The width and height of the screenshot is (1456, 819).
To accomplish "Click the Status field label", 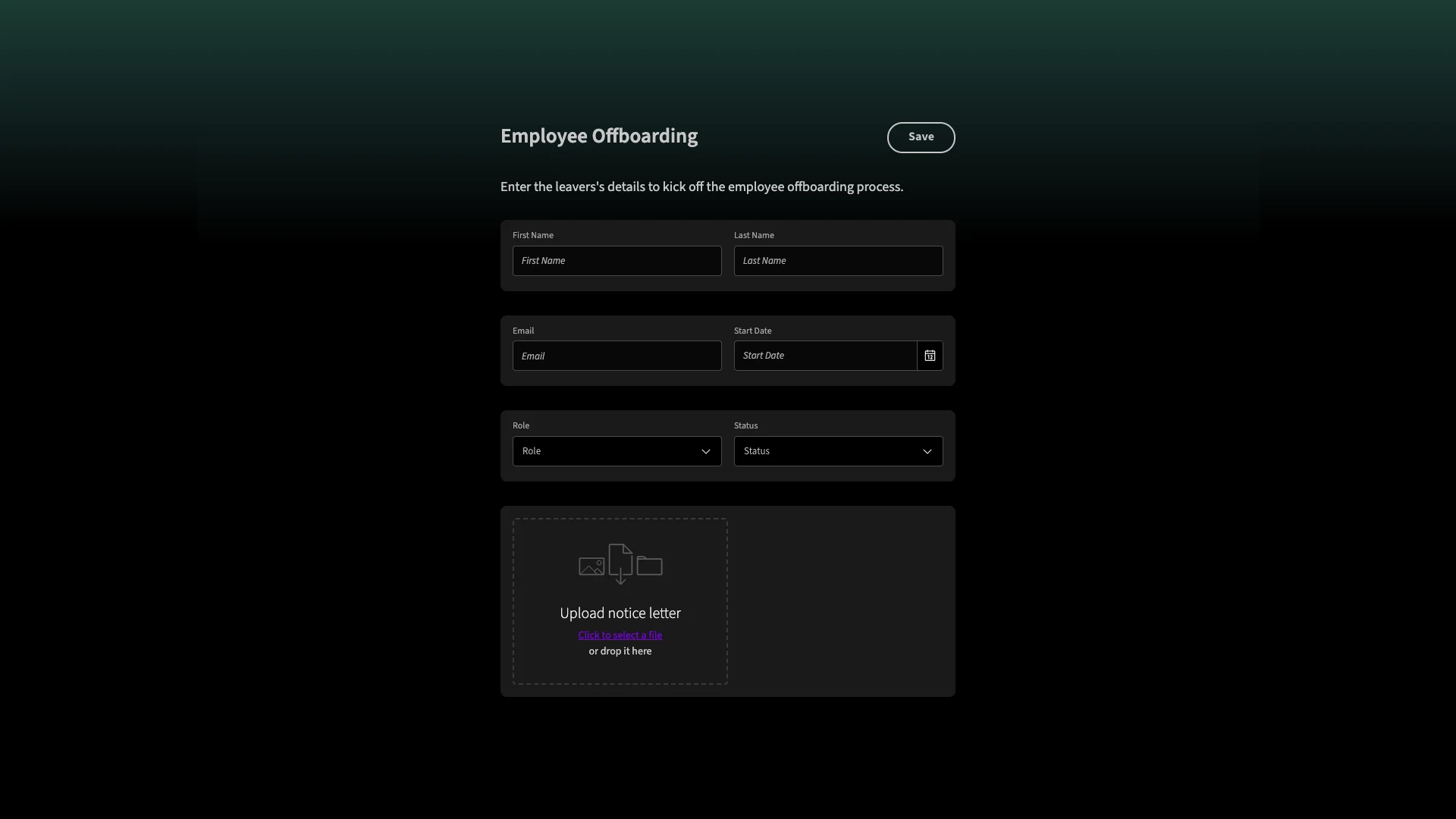I will tap(745, 425).
